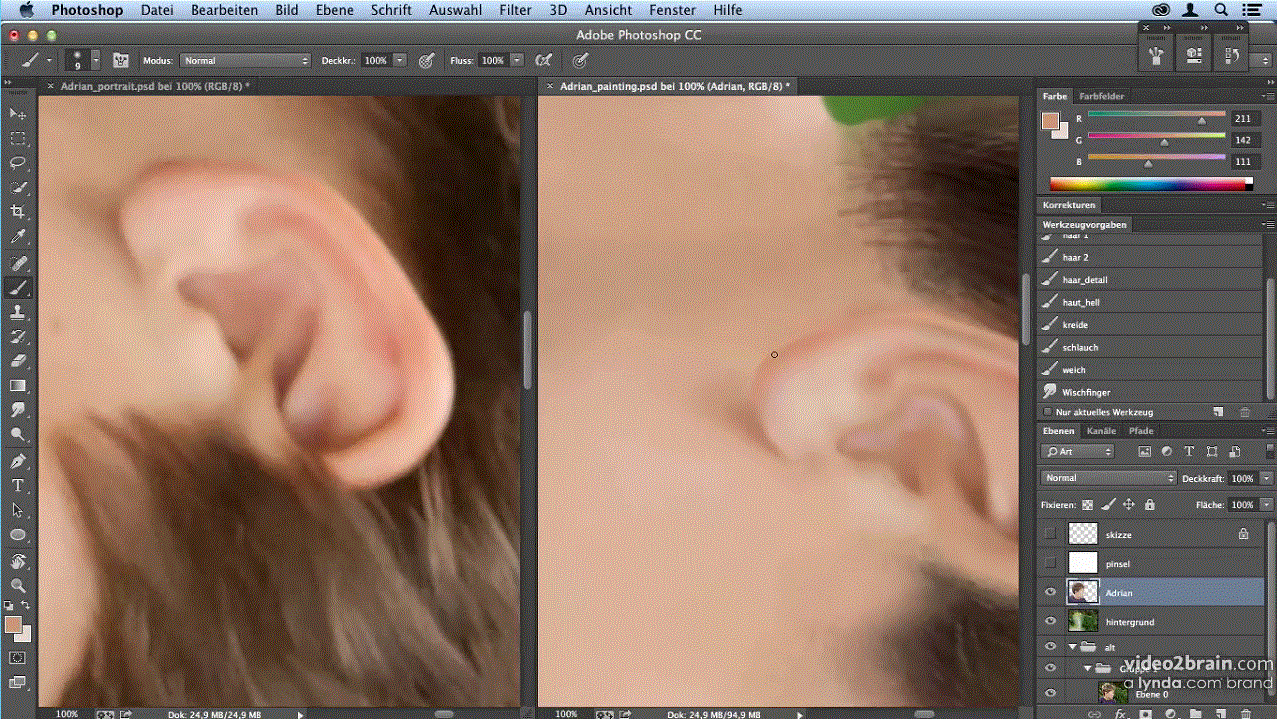
Task: Show the skizze layer
Action: point(1050,534)
